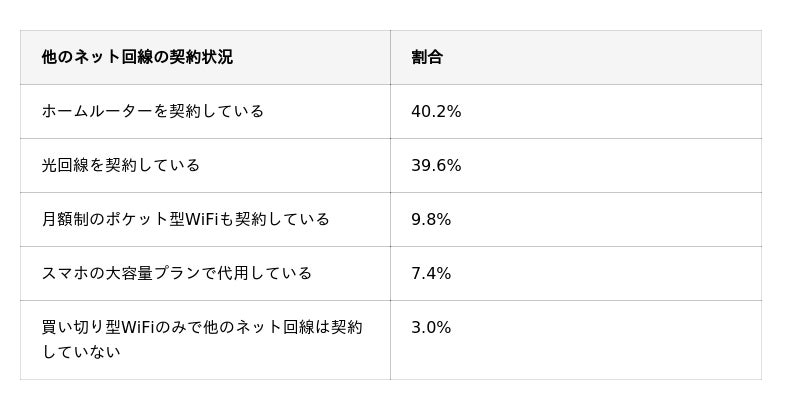The width and height of the screenshot is (800, 410).
Task: Click the word 光回線 in the second row
Action: click(x=65, y=165)
